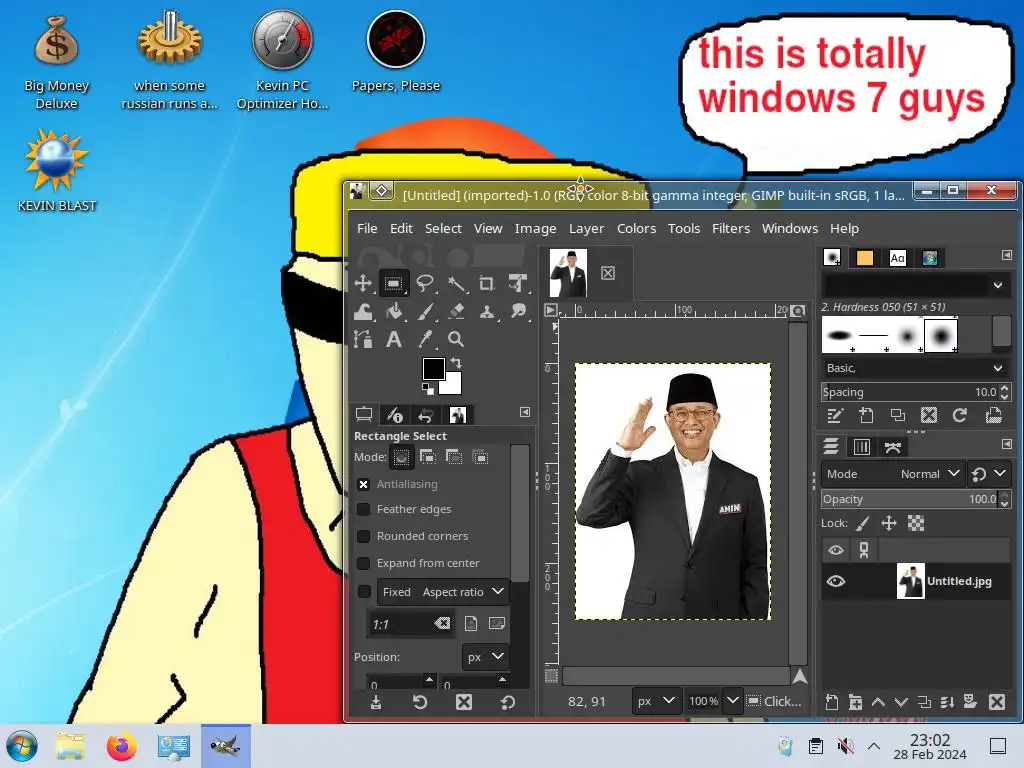Select the Color Picker tool

click(425, 339)
